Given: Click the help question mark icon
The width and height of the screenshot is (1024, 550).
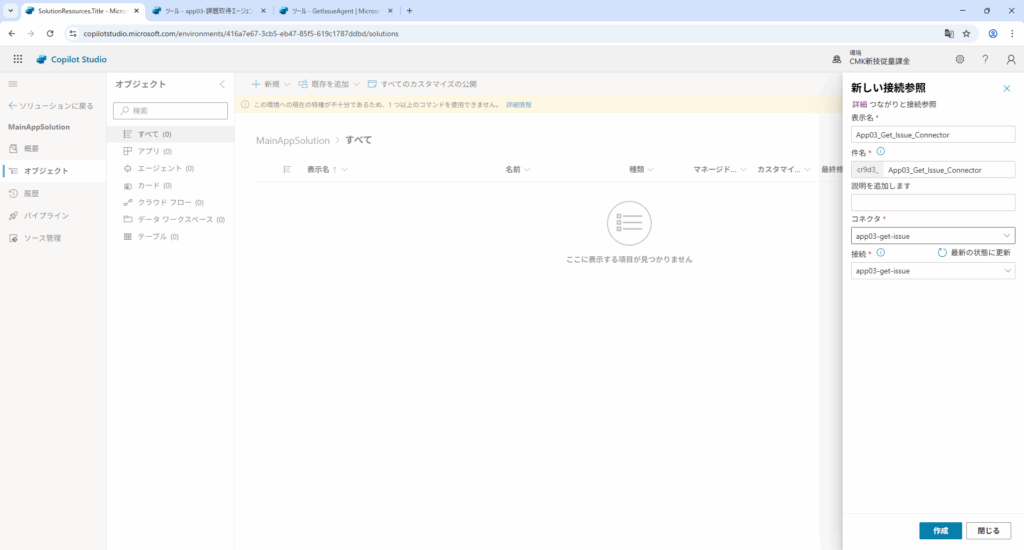Looking at the screenshot, I should (x=985, y=59).
